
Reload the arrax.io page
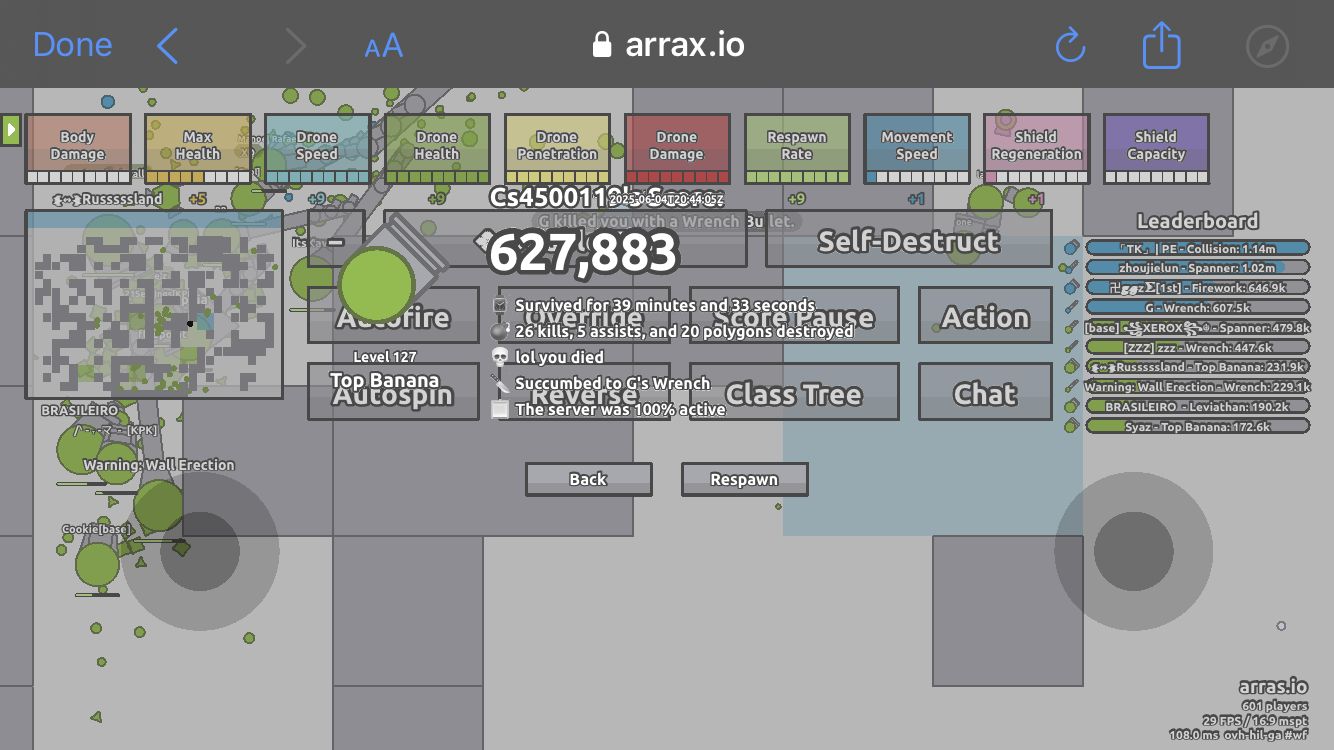click(x=1070, y=45)
